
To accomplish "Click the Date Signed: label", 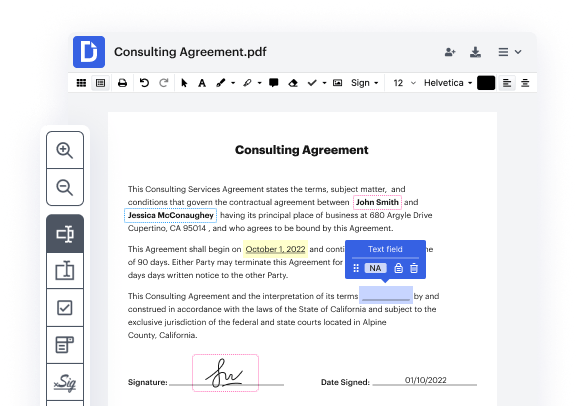I will pos(345,382).
